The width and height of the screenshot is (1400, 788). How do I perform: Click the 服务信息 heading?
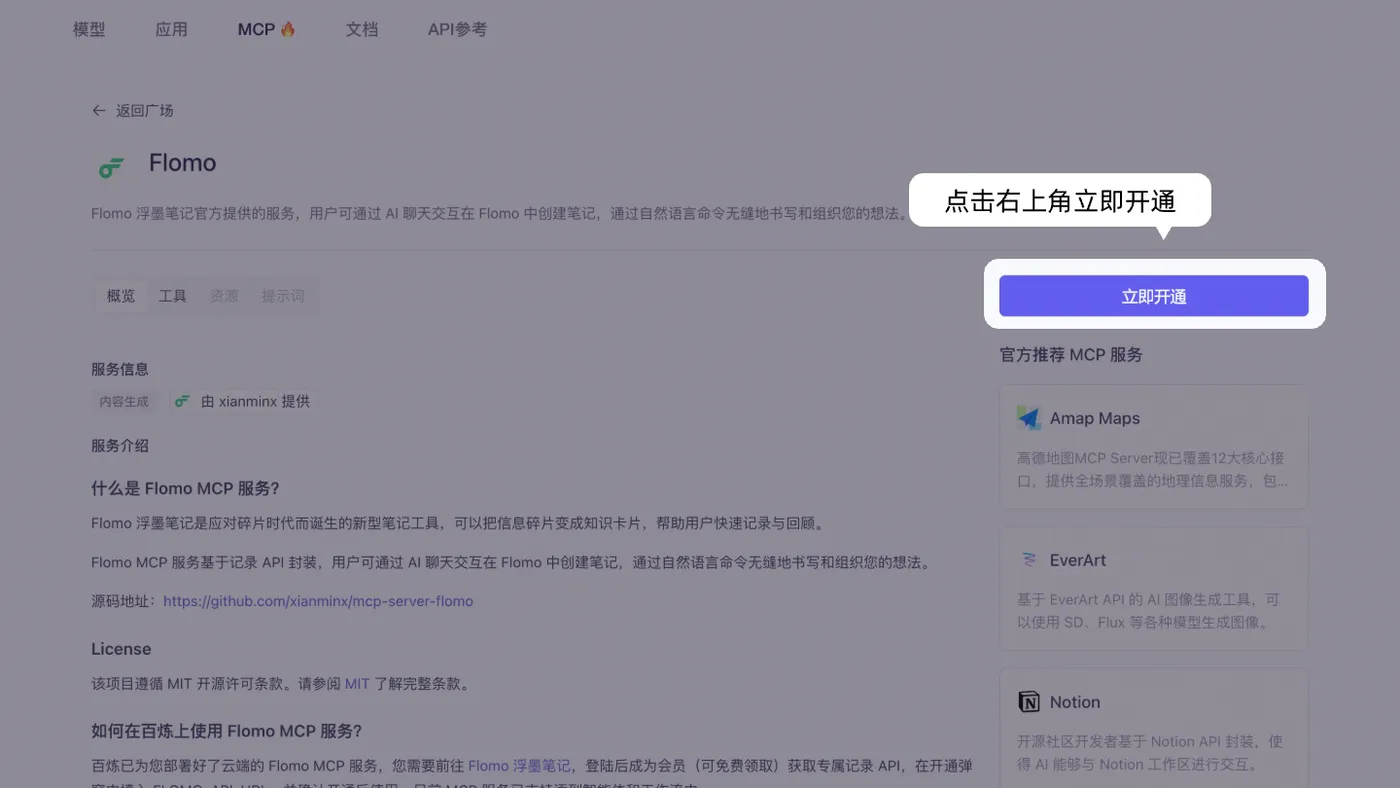(120, 369)
